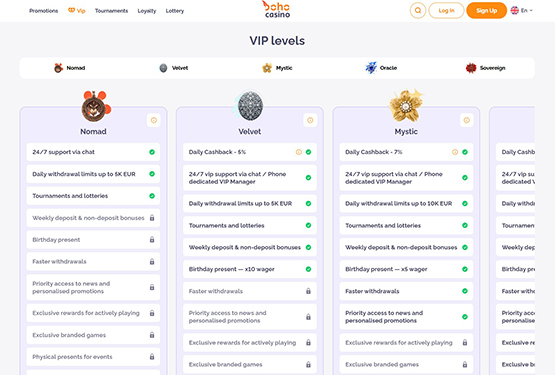This screenshot has width=555, height=375.
Task: Click Mystic 'Tournaments and lotteries' text
Action: (383, 226)
